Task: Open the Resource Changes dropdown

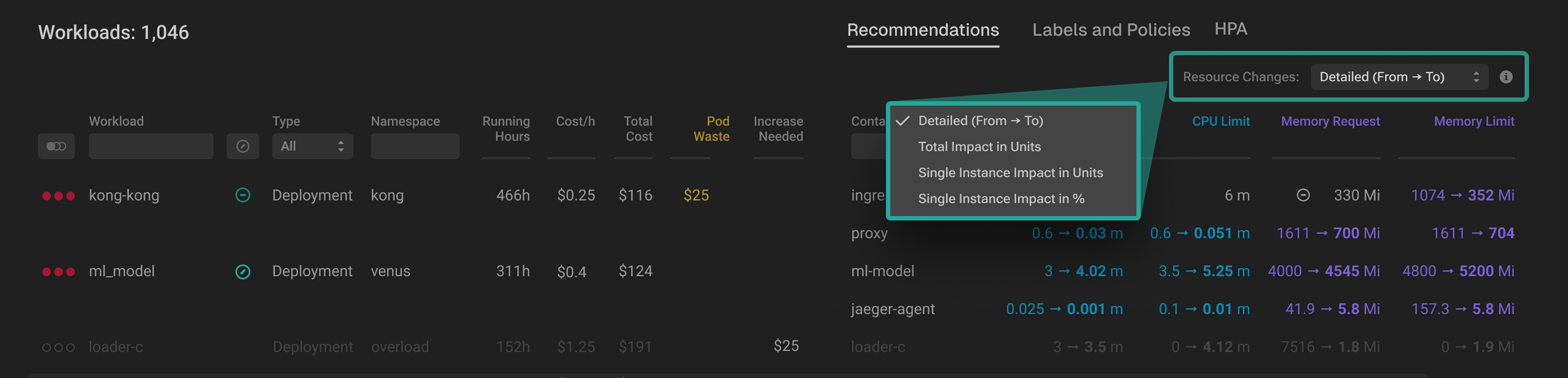Action: click(x=1399, y=77)
